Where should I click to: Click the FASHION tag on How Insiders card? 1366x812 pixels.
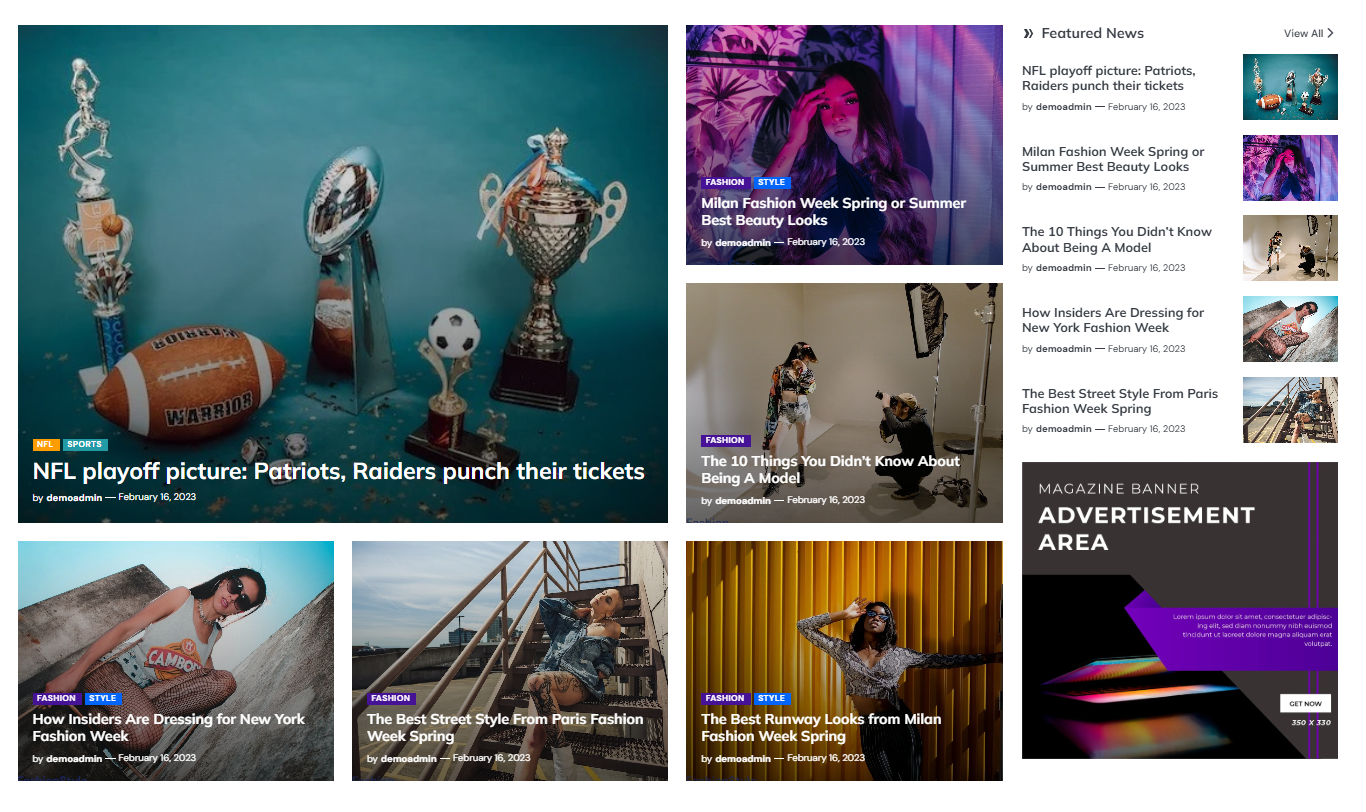pyautogui.click(x=57, y=698)
